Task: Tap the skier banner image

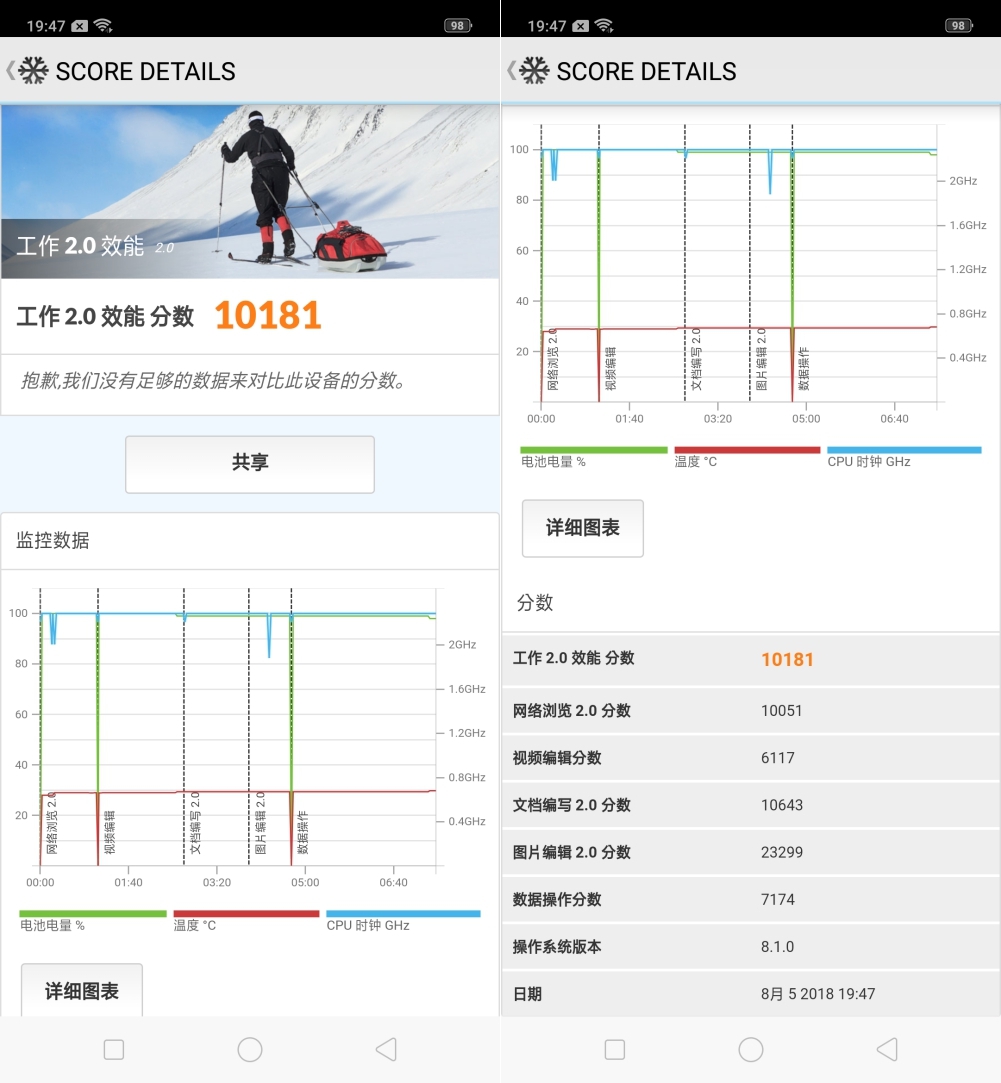Action: pos(250,192)
